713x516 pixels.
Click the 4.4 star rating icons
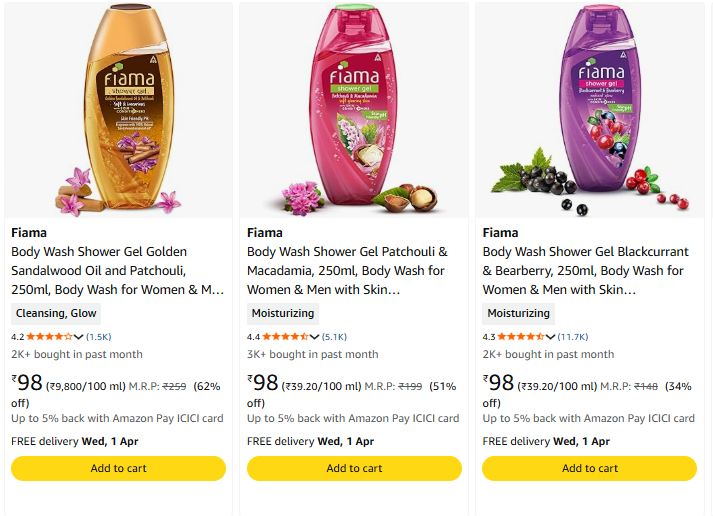(x=284, y=337)
